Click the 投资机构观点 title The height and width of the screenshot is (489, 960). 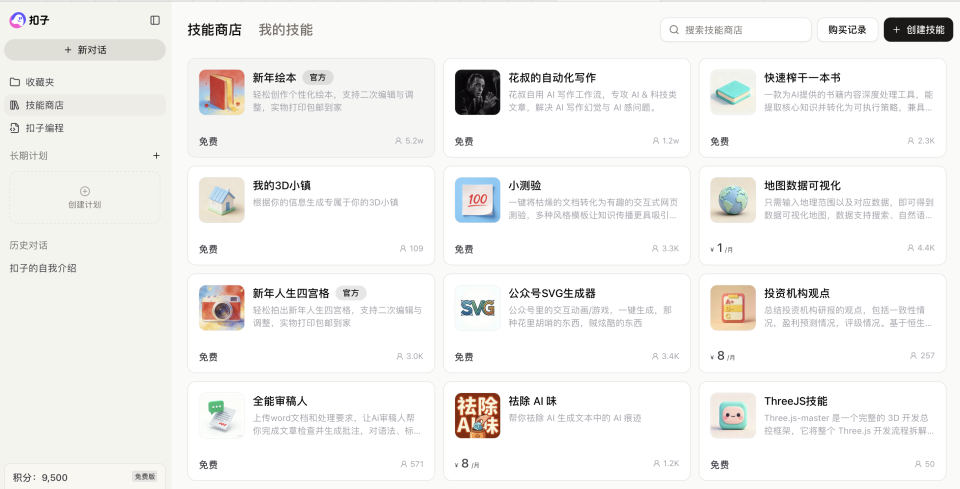pyautogui.click(x=797, y=293)
